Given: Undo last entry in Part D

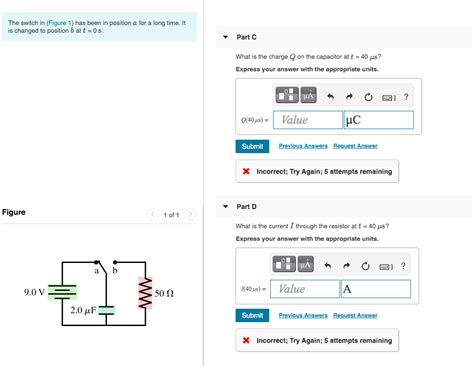Looking at the screenshot, I should pyautogui.click(x=328, y=266).
